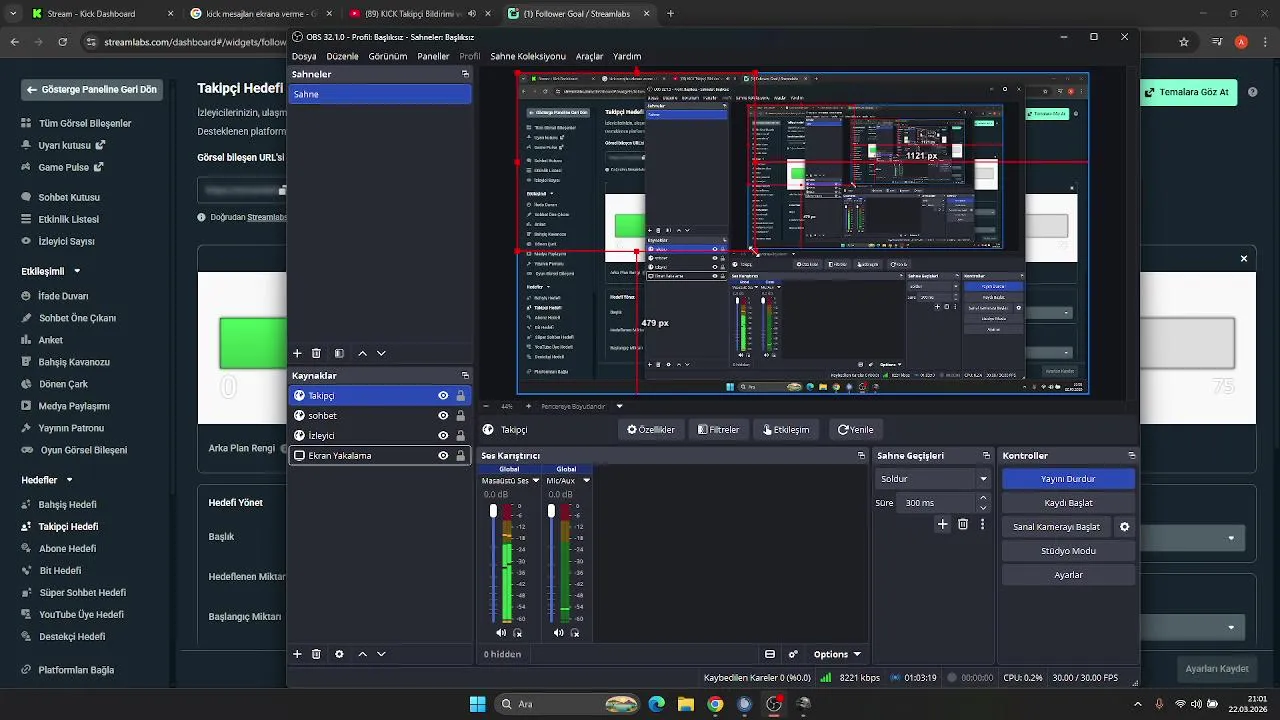Zoom out the preview with the minus icon

click(487, 406)
